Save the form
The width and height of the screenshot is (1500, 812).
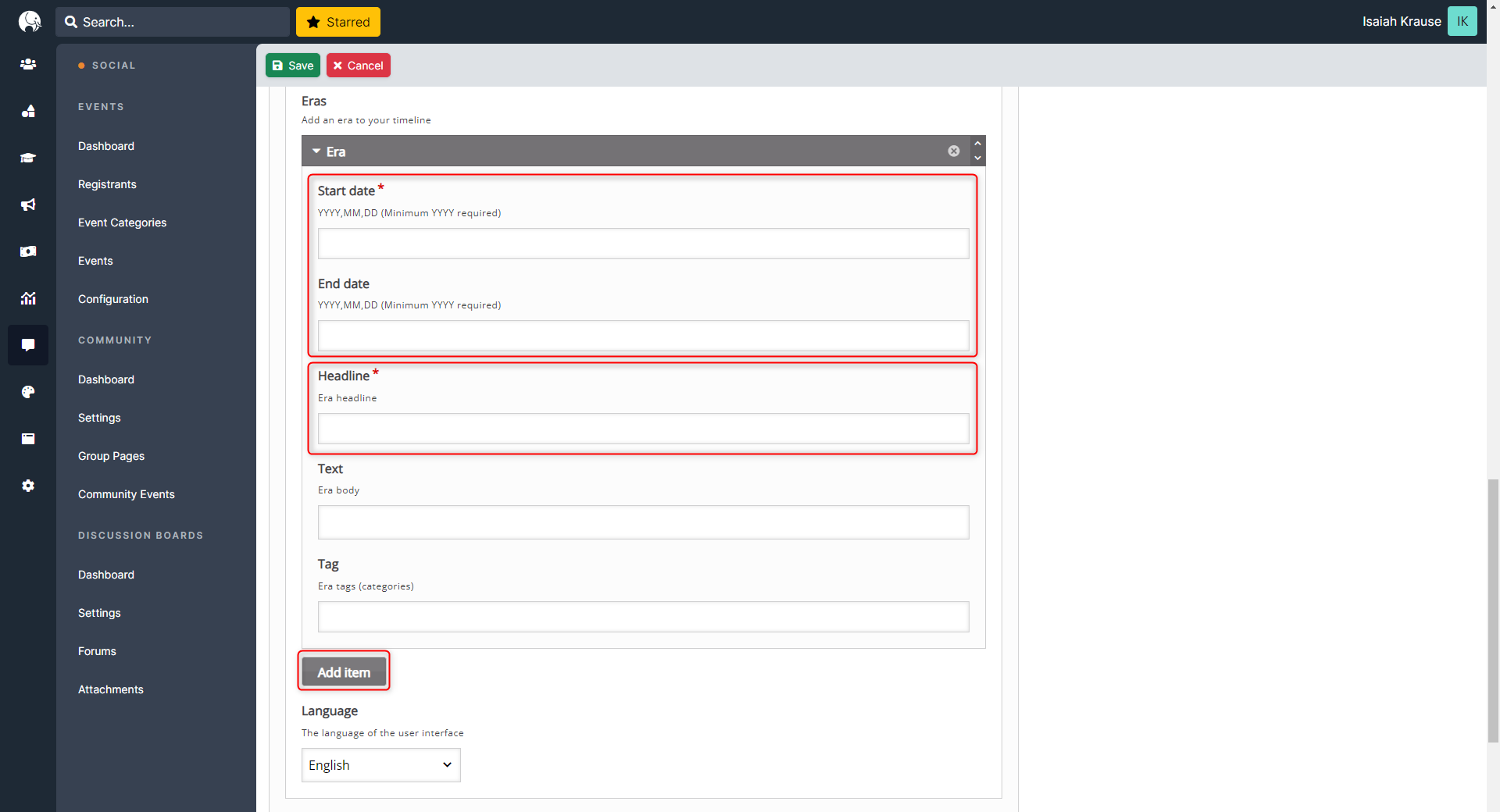click(293, 66)
